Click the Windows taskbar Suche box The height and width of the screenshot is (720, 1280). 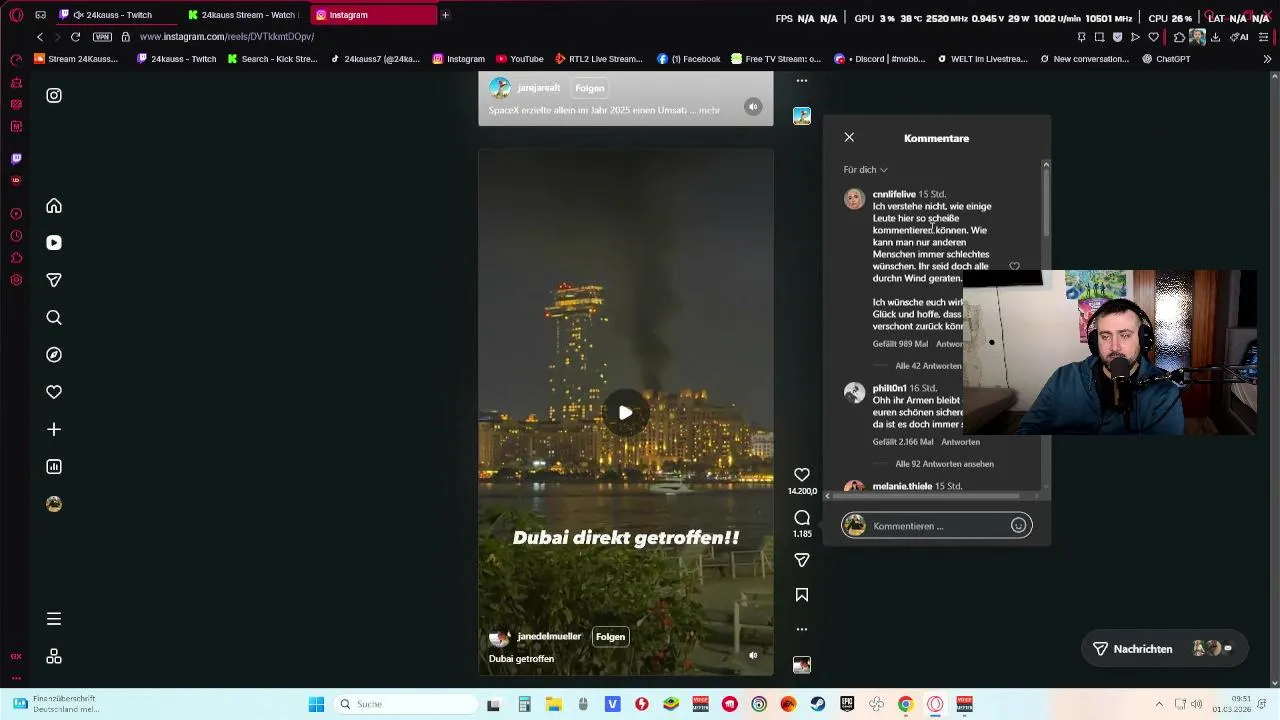tap(405, 704)
